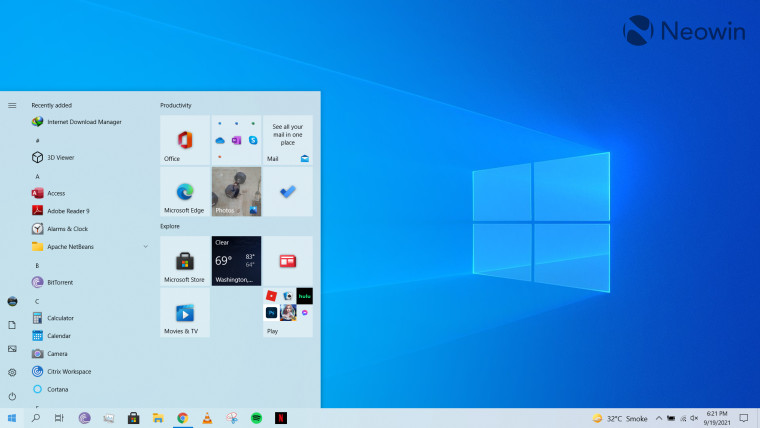This screenshot has height=428, width=760.
Task: Open the weather tile showing Washington
Action: (236, 261)
